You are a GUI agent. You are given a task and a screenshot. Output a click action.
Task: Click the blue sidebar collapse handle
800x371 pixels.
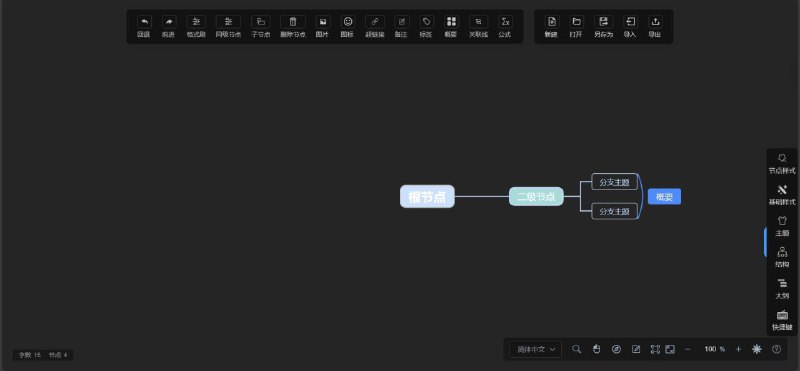765,242
